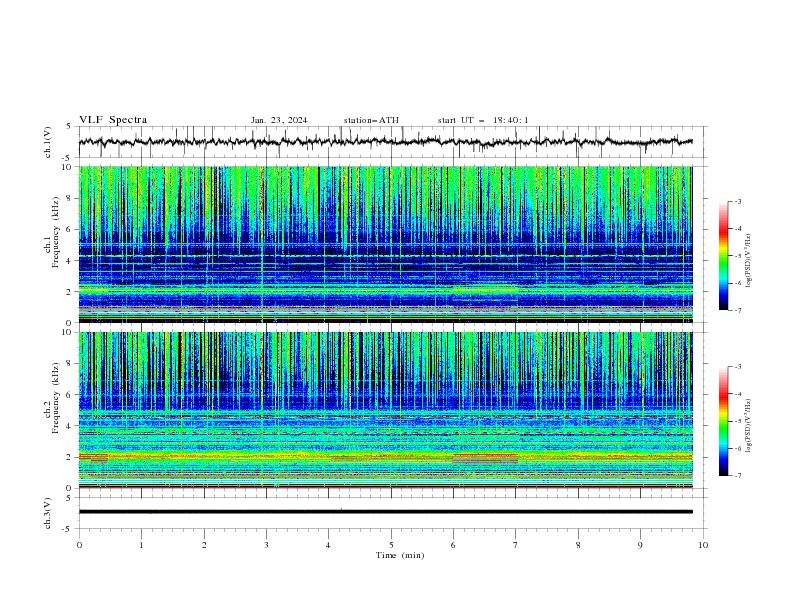792x612 pixels.
Task: Click time axis tick label "6"
Action: tap(453, 545)
